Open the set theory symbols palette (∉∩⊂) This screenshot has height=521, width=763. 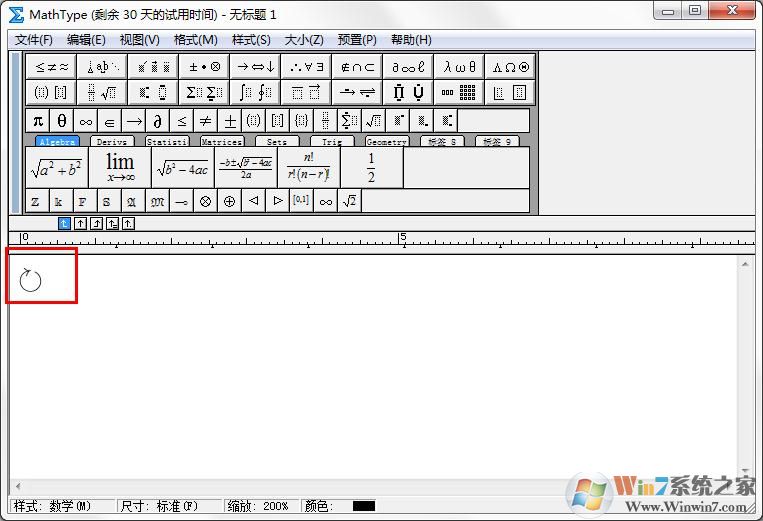point(357,67)
